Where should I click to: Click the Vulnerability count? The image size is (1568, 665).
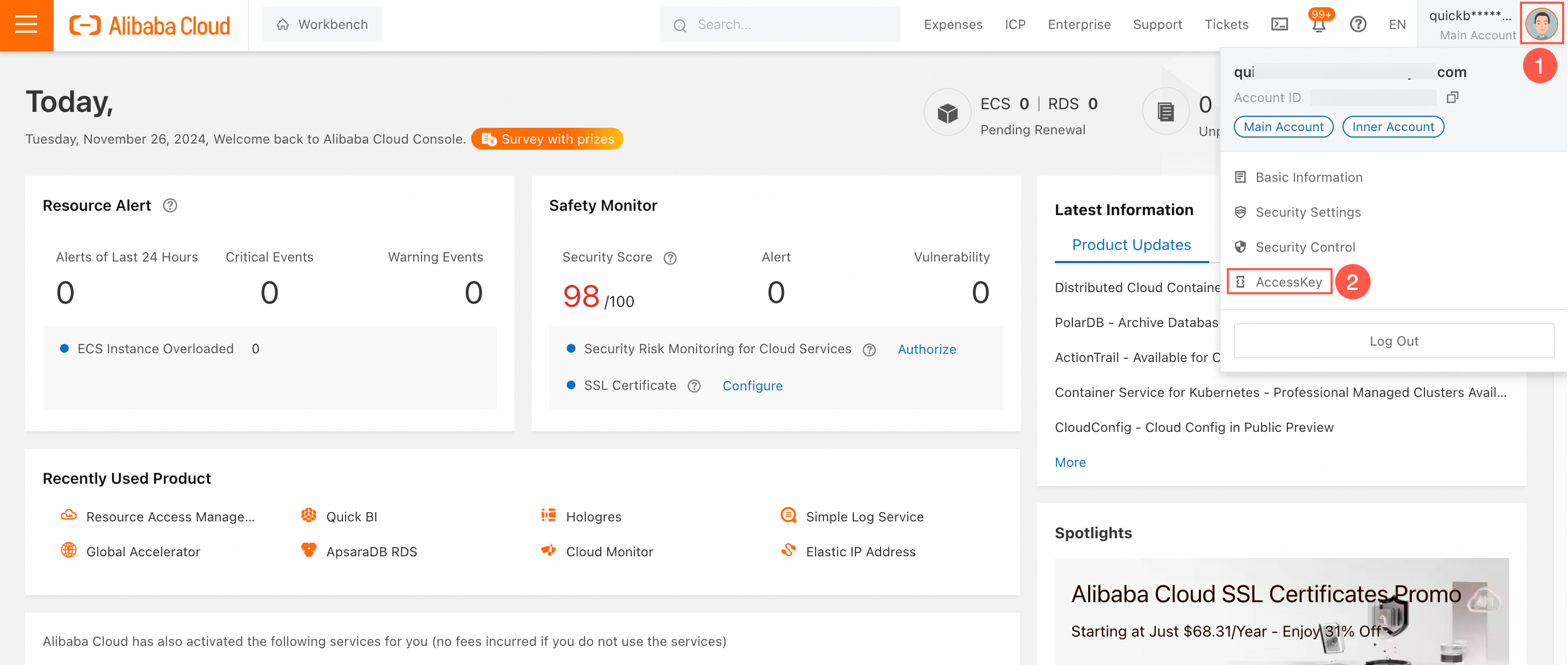[x=980, y=293]
